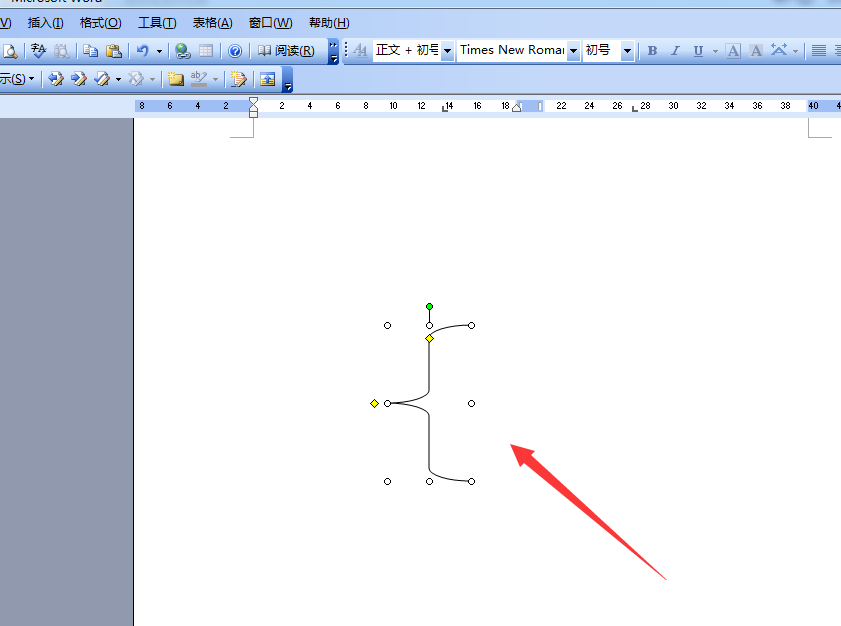
Task: Open the 窗口(W) menu
Action: pos(270,23)
